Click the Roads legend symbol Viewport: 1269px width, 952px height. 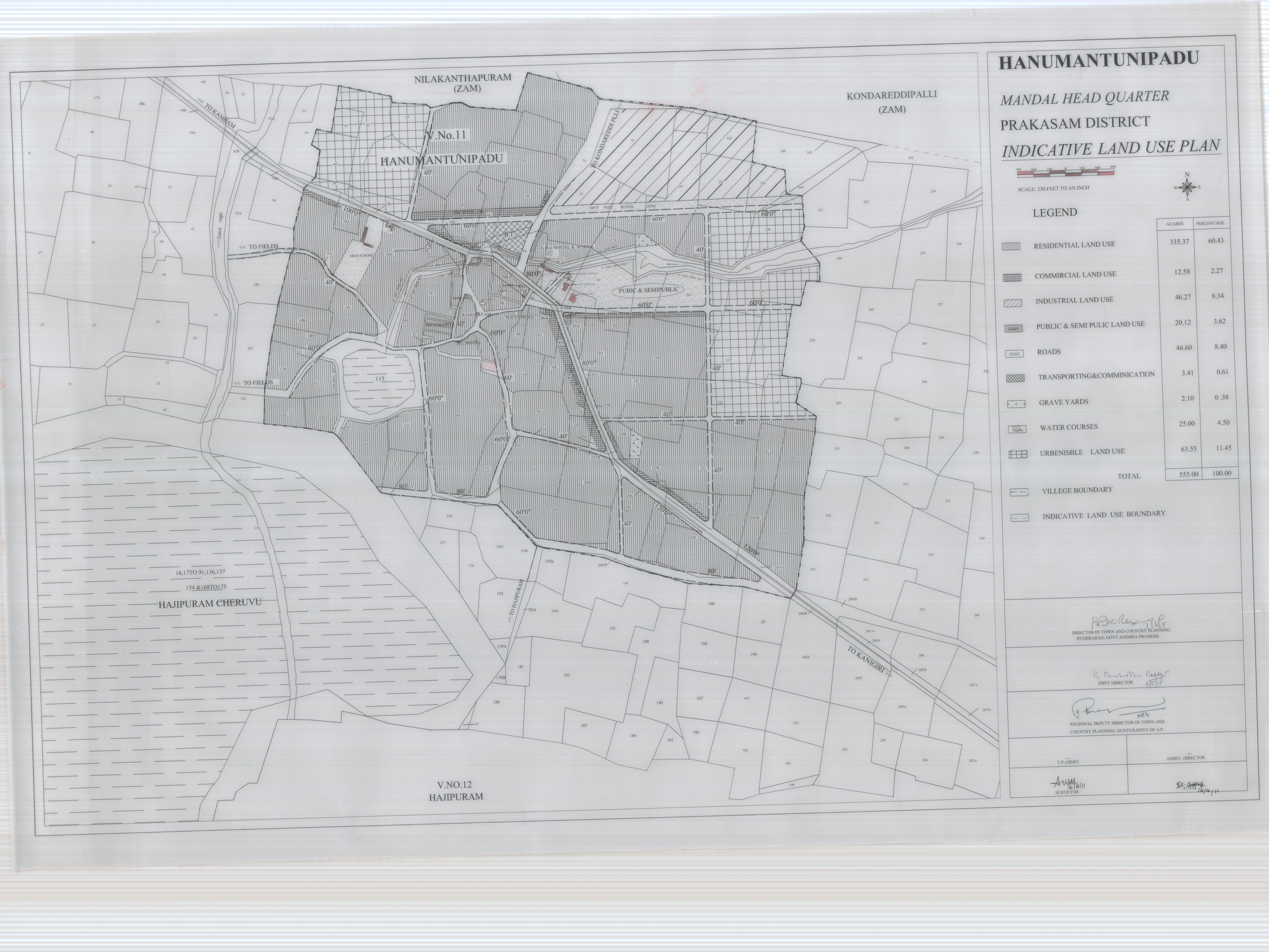[x=1014, y=354]
